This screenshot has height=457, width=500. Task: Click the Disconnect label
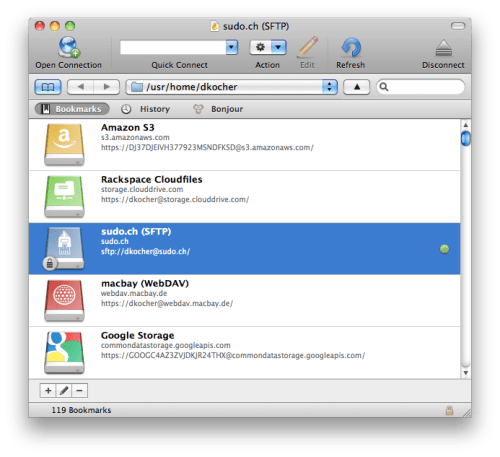443,65
